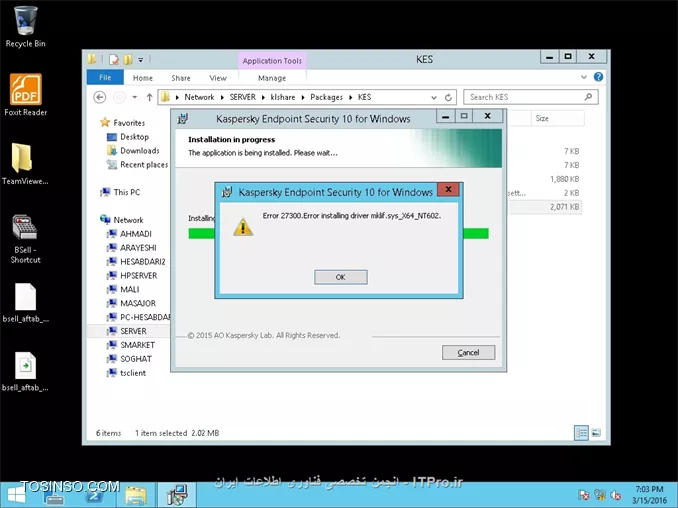Screen dimensions: 678x508
Task: Switch to Details view icon in status bar
Action: (x=582, y=433)
